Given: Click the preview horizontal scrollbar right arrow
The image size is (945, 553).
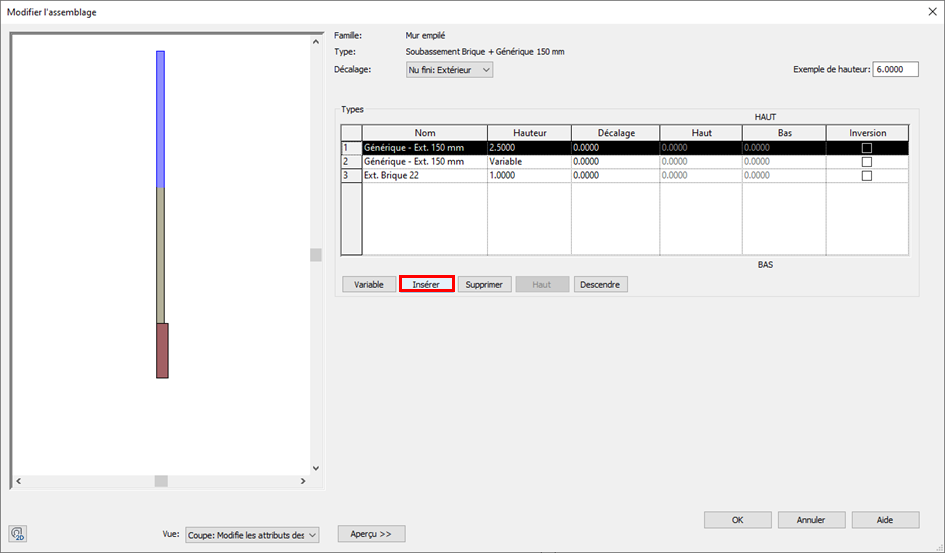Looking at the screenshot, I should 303,481.
